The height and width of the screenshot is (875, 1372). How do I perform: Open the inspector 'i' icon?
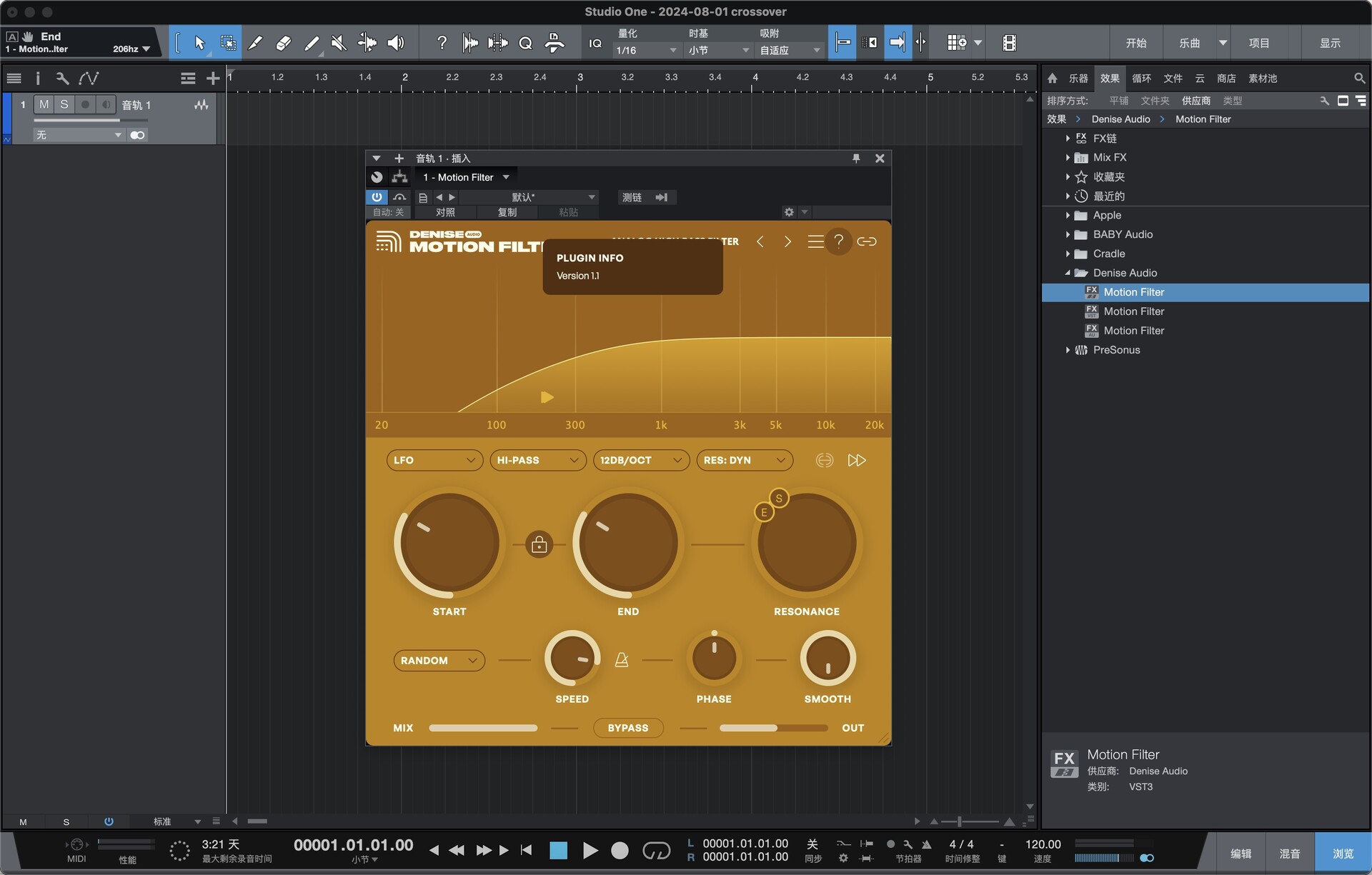point(38,79)
